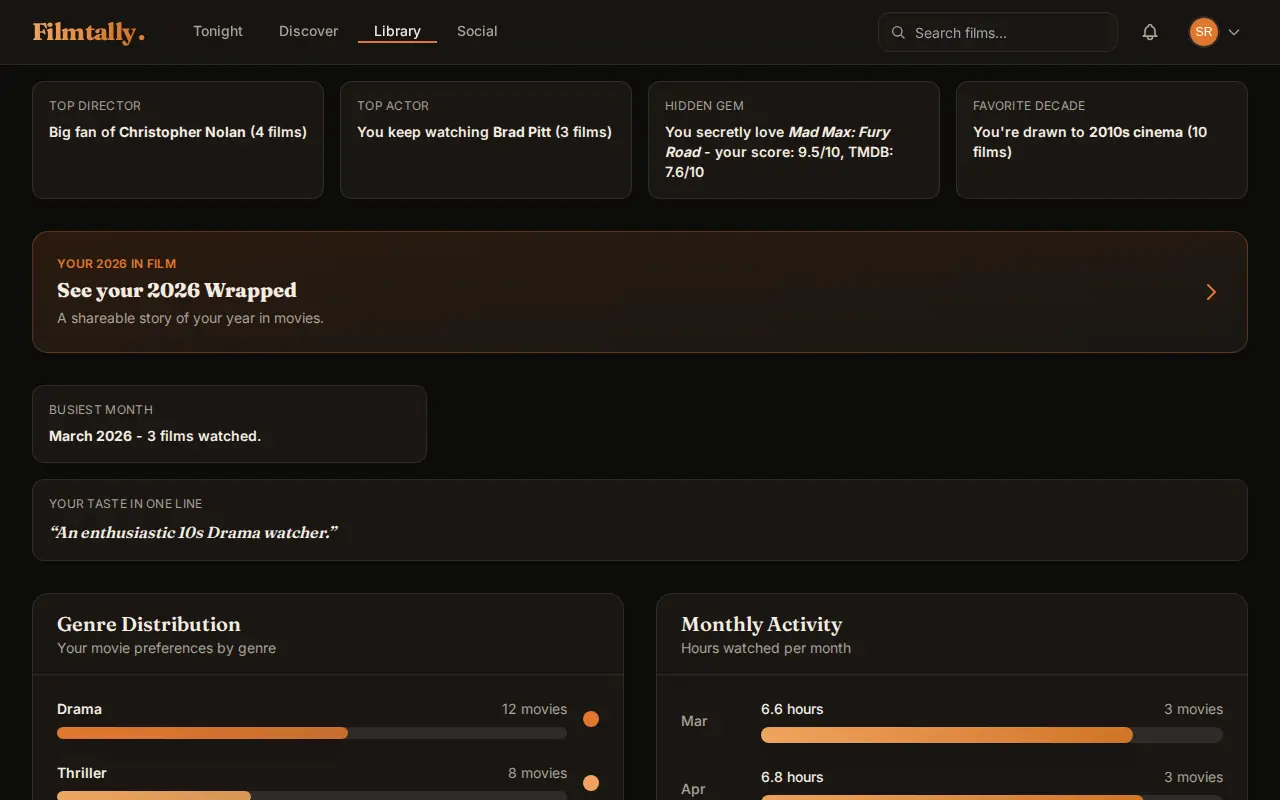This screenshot has width=1280, height=800.
Task: Open the Hidden Gem insight card
Action: point(794,140)
